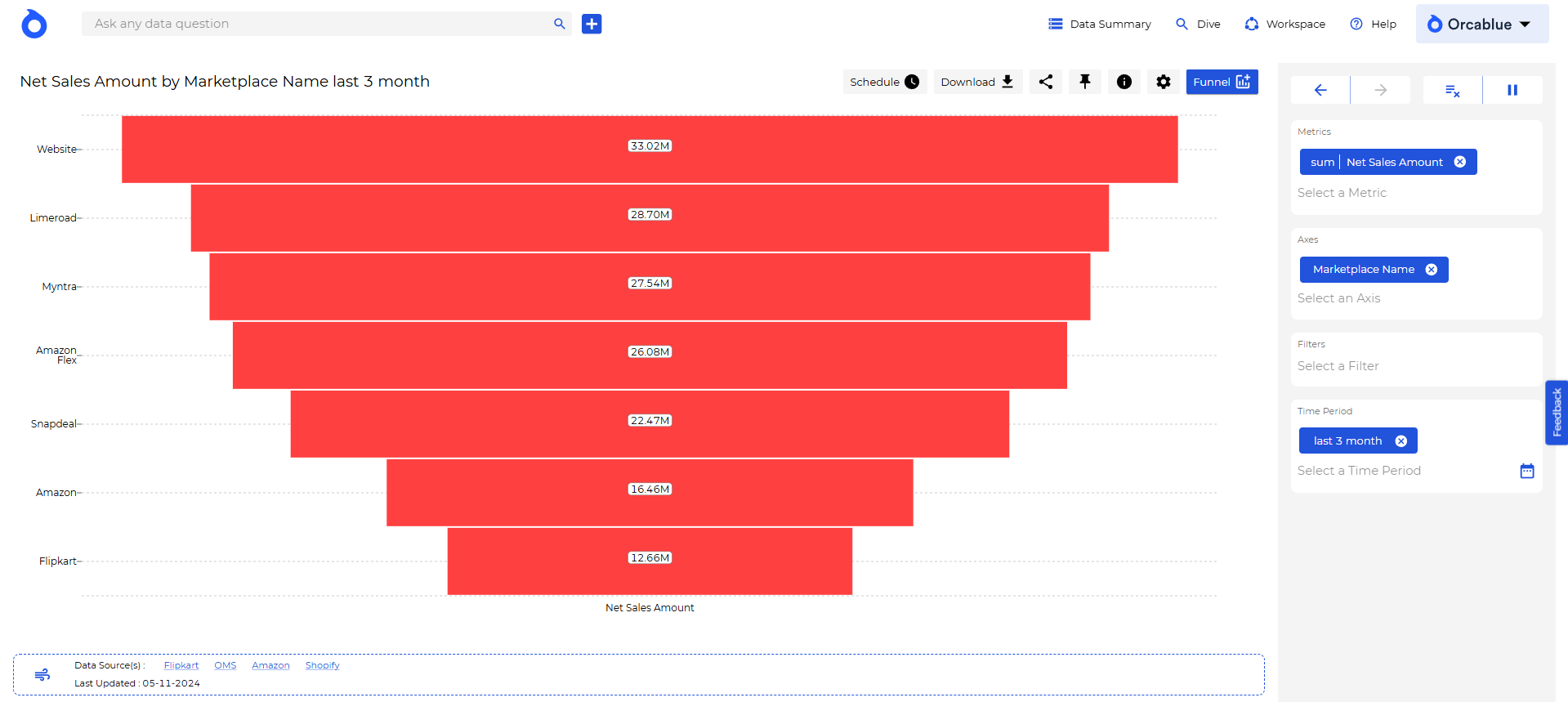
Task: Click the Schedule button
Action: (x=884, y=82)
